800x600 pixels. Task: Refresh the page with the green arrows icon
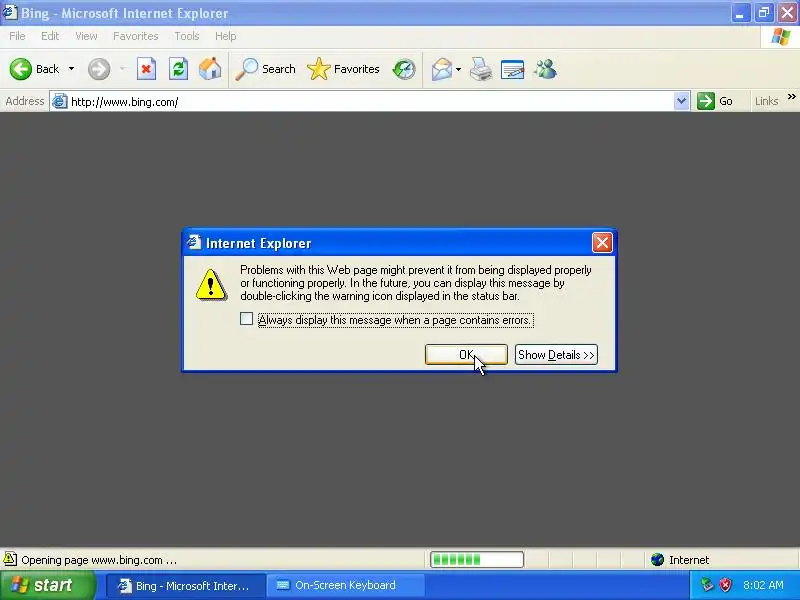(x=178, y=69)
